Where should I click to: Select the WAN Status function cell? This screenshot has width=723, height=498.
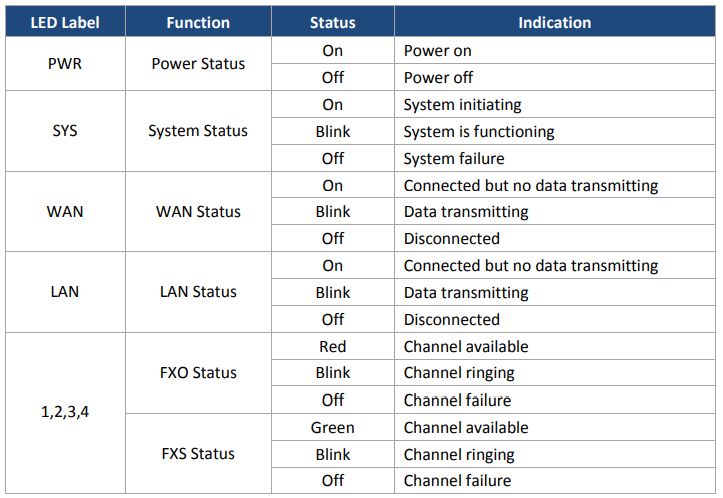pos(198,212)
